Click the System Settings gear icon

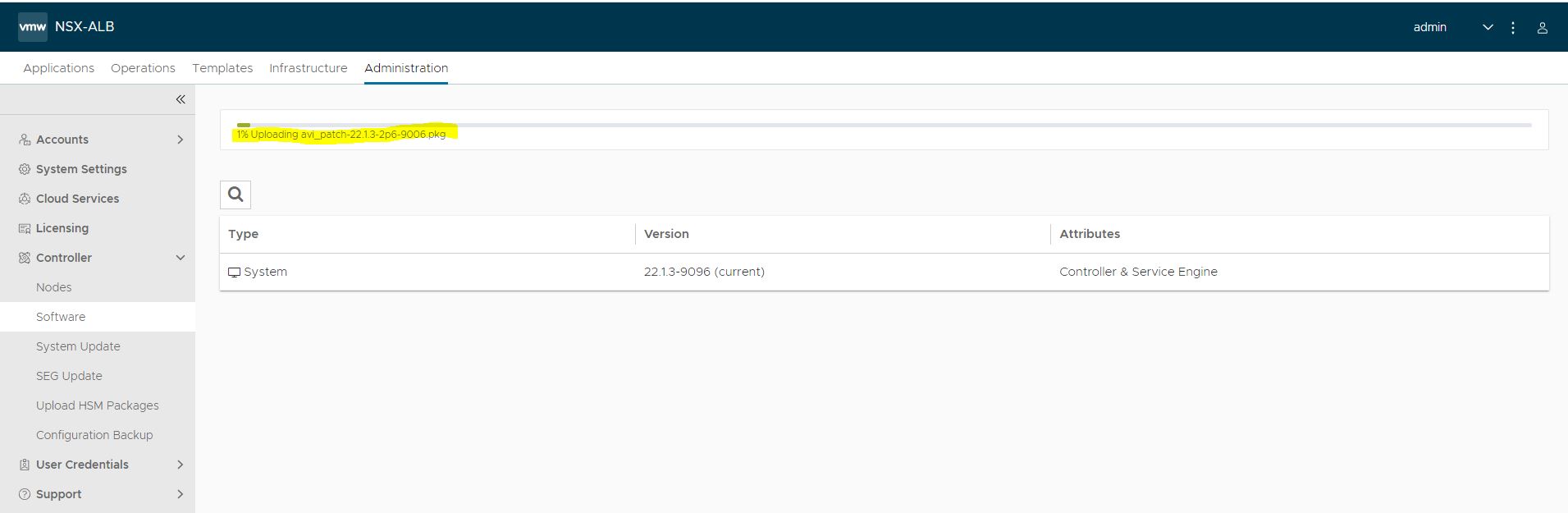(x=25, y=169)
